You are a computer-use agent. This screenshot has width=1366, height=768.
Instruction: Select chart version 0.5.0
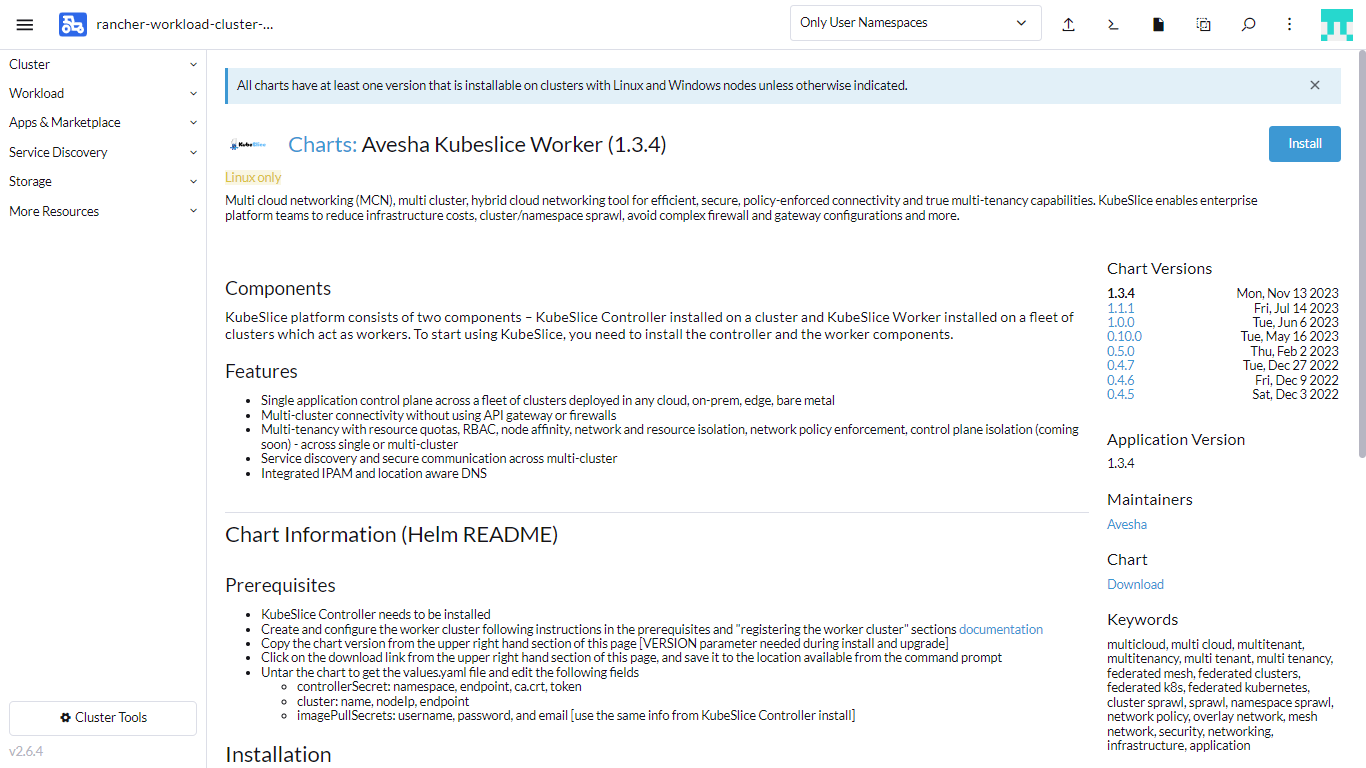tap(1121, 352)
